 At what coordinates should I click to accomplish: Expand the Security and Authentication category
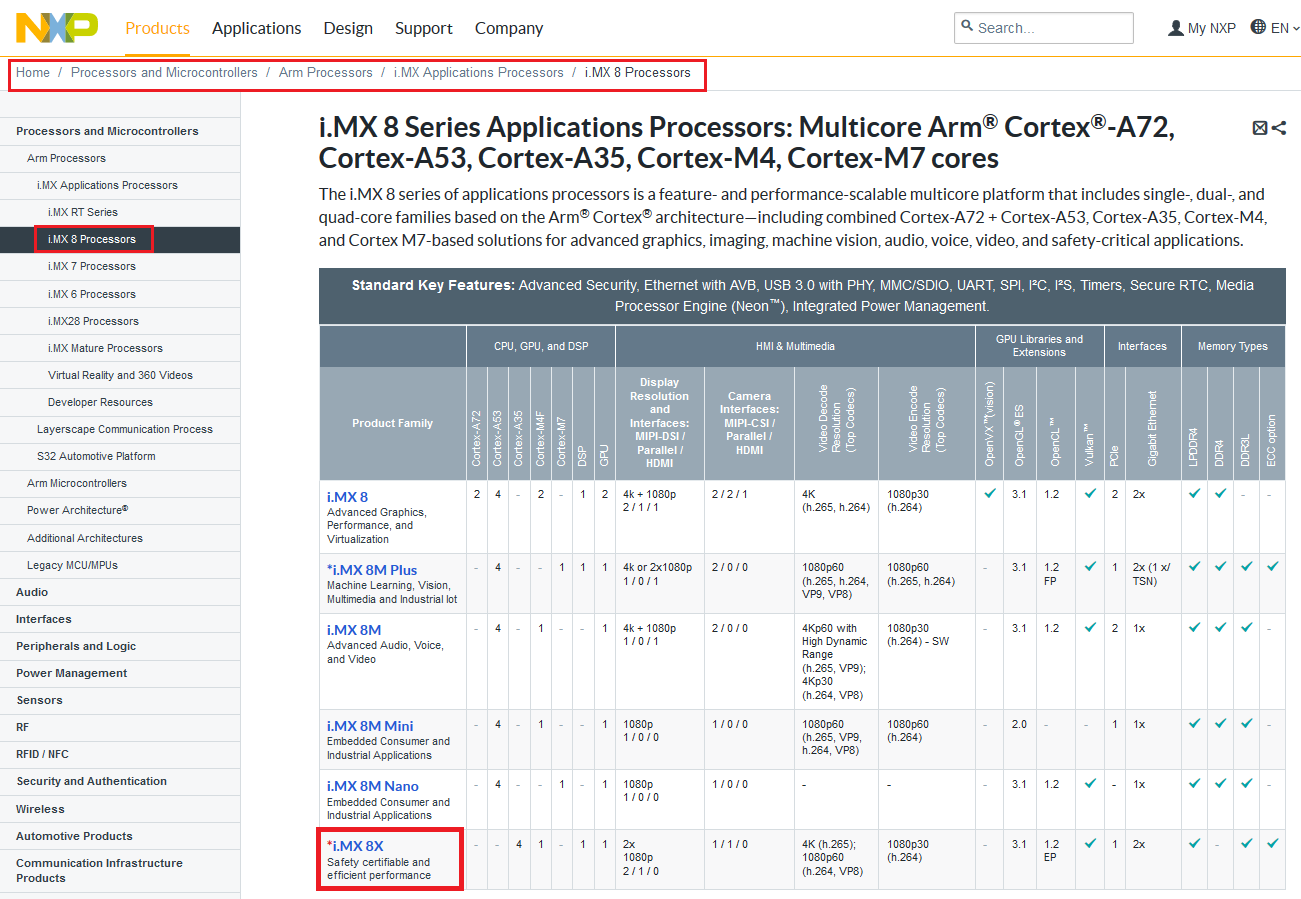pyautogui.click(x=91, y=781)
